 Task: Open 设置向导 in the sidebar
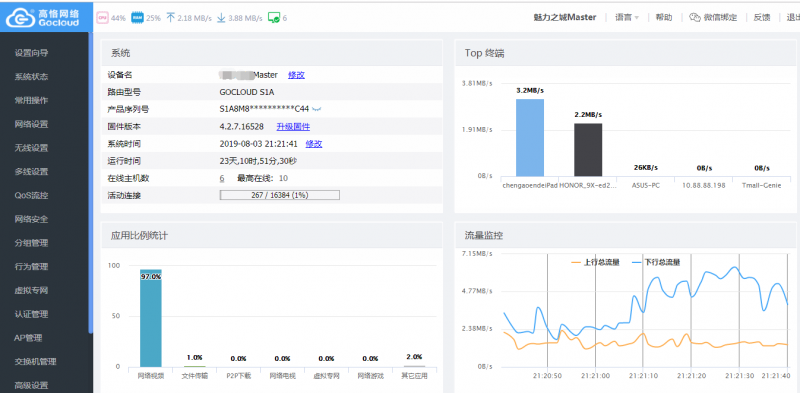tap(32, 53)
